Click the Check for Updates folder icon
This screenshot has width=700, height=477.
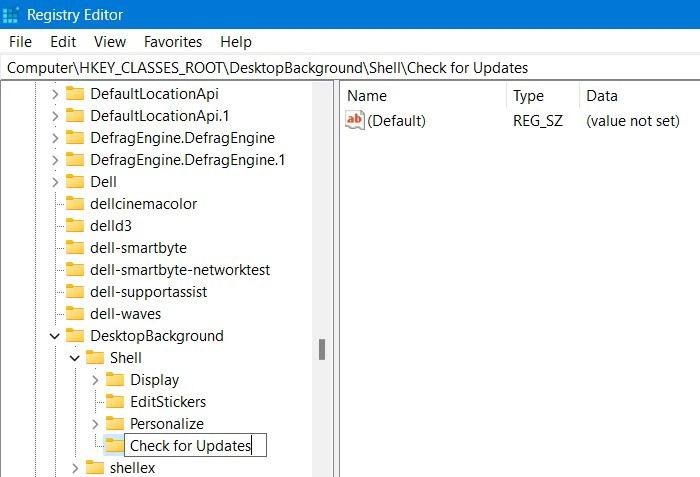pyautogui.click(x=114, y=445)
